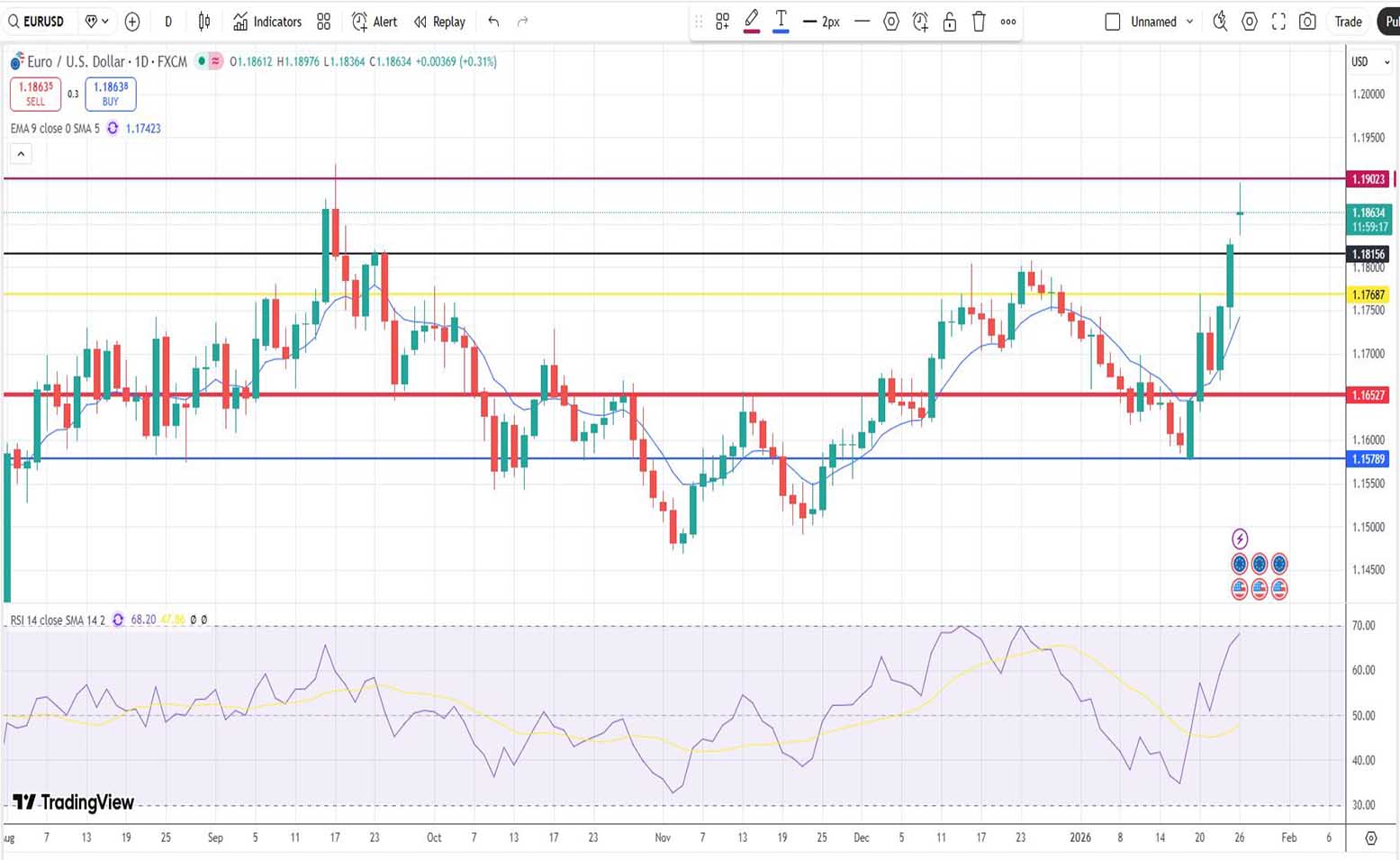Open the pencil line color swatch
This screenshot has height=860, width=1400.
coord(752,22)
